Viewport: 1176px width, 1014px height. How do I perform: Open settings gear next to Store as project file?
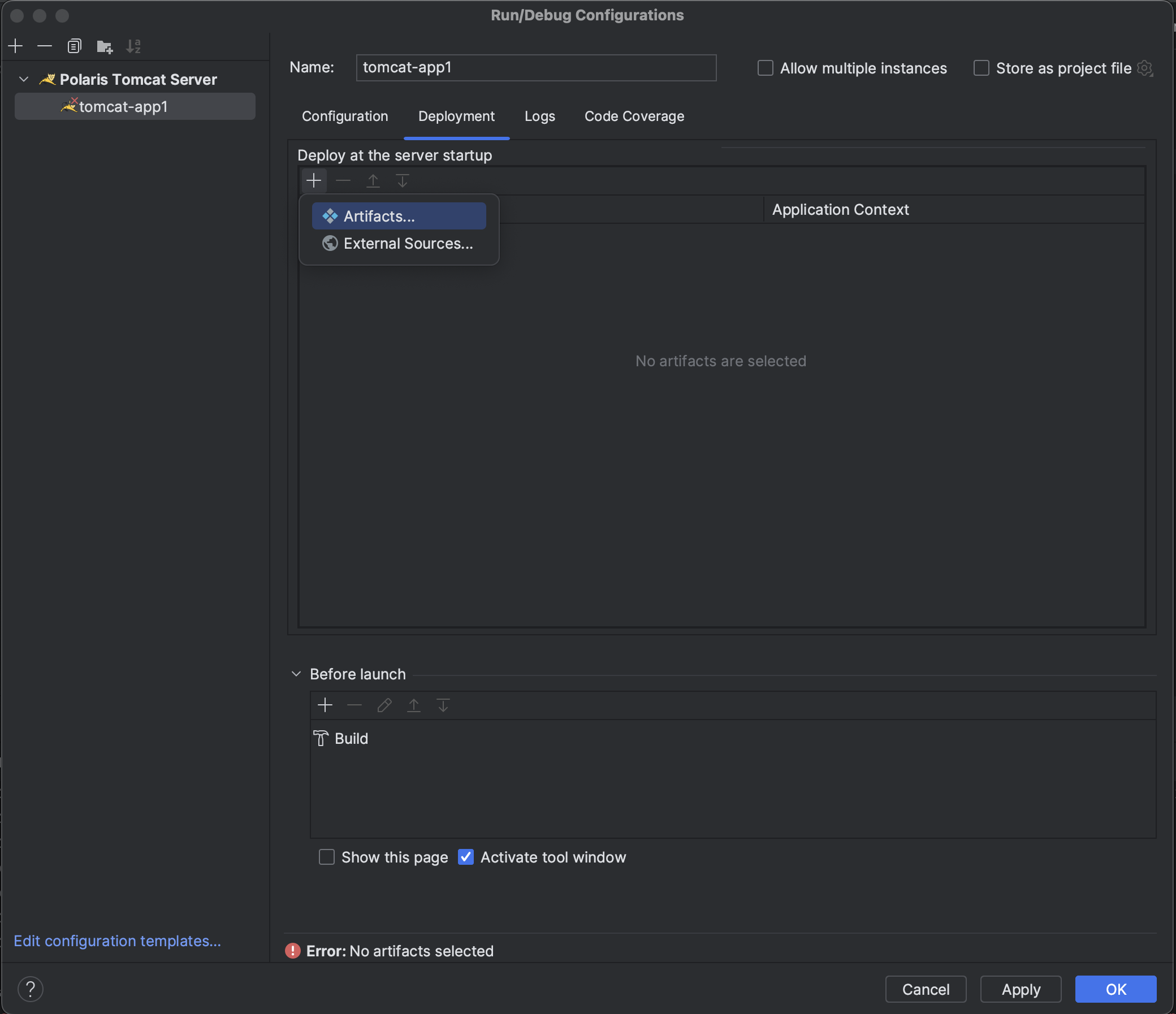1145,67
